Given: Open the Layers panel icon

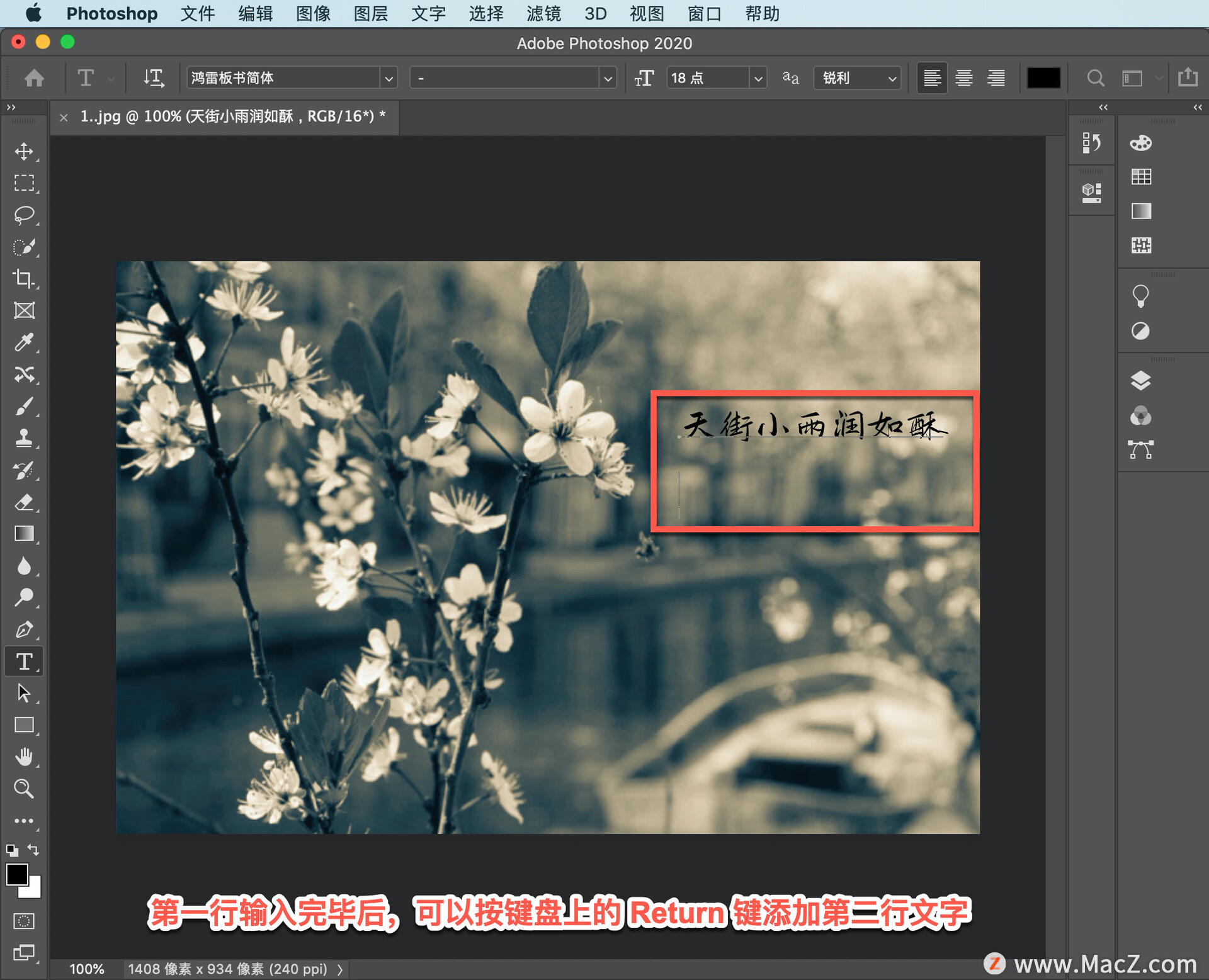Looking at the screenshot, I should tap(1140, 381).
